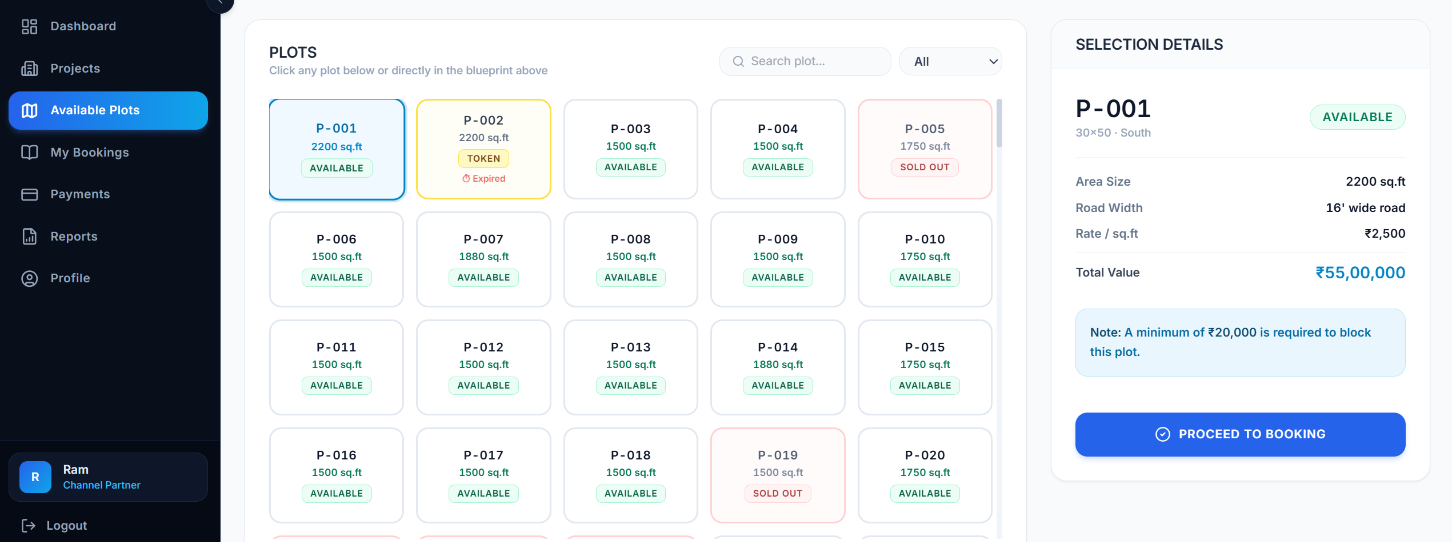This screenshot has height=542, width=1452.
Task: Click the Dashboard grid icon in sidebar
Action: click(x=30, y=26)
